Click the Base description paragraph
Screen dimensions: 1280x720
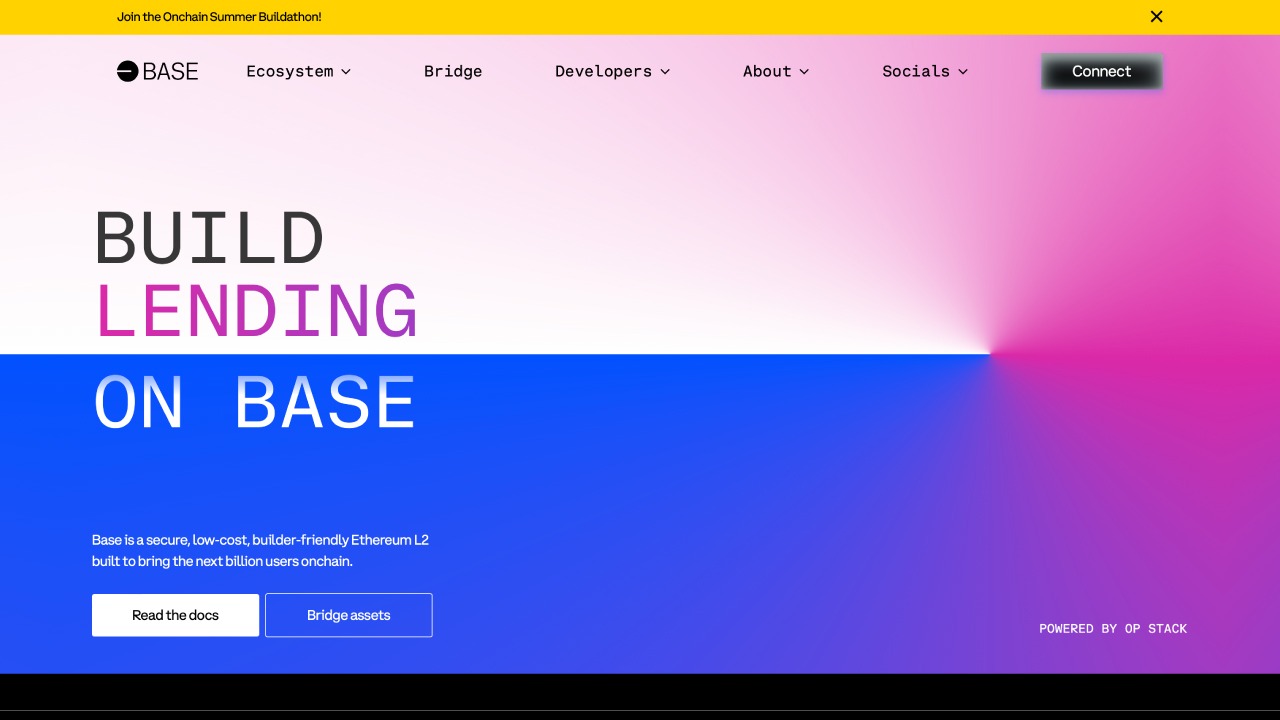tap(260, 550)
